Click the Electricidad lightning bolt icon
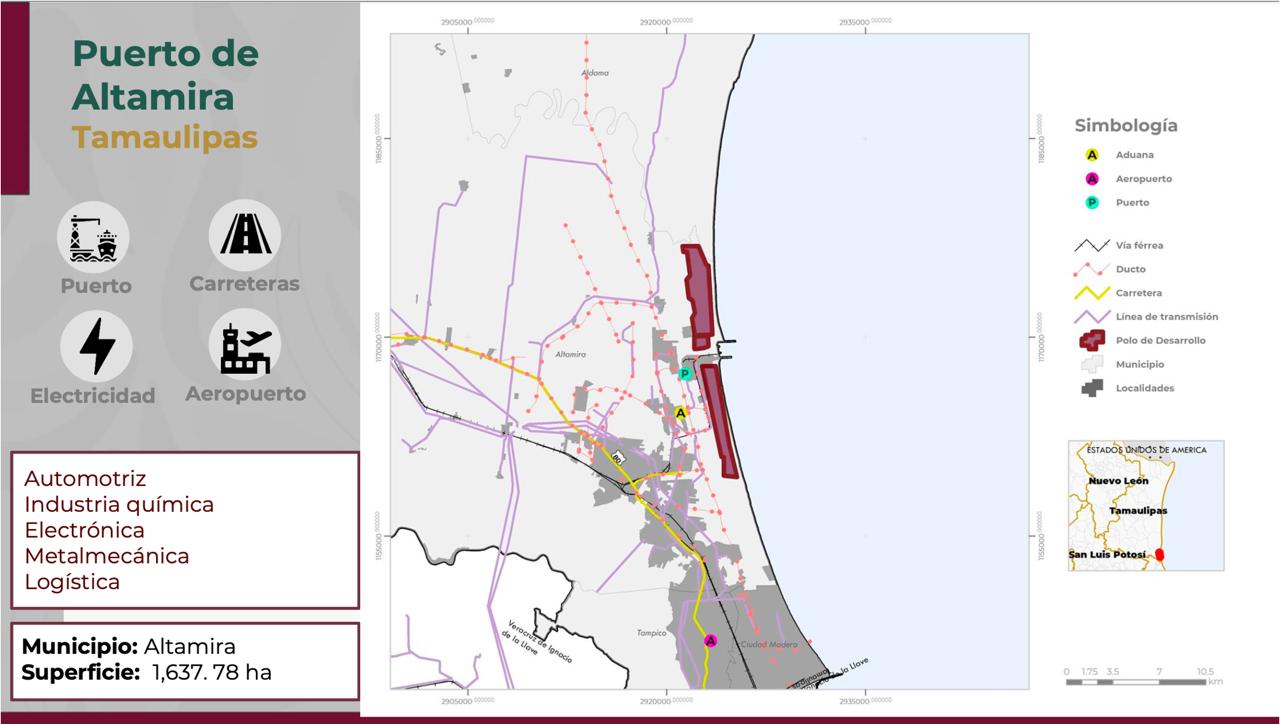This screenshot has height=724, width=1280. (96, 346)
